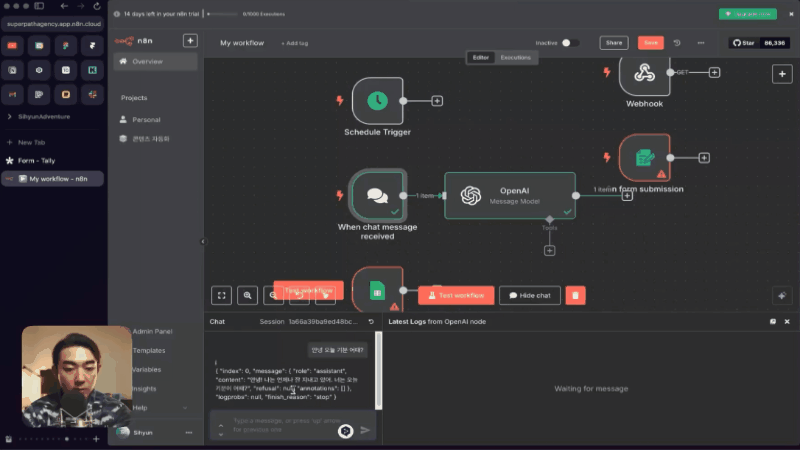
Task: Reload the browser page
Action: point(97,6)
